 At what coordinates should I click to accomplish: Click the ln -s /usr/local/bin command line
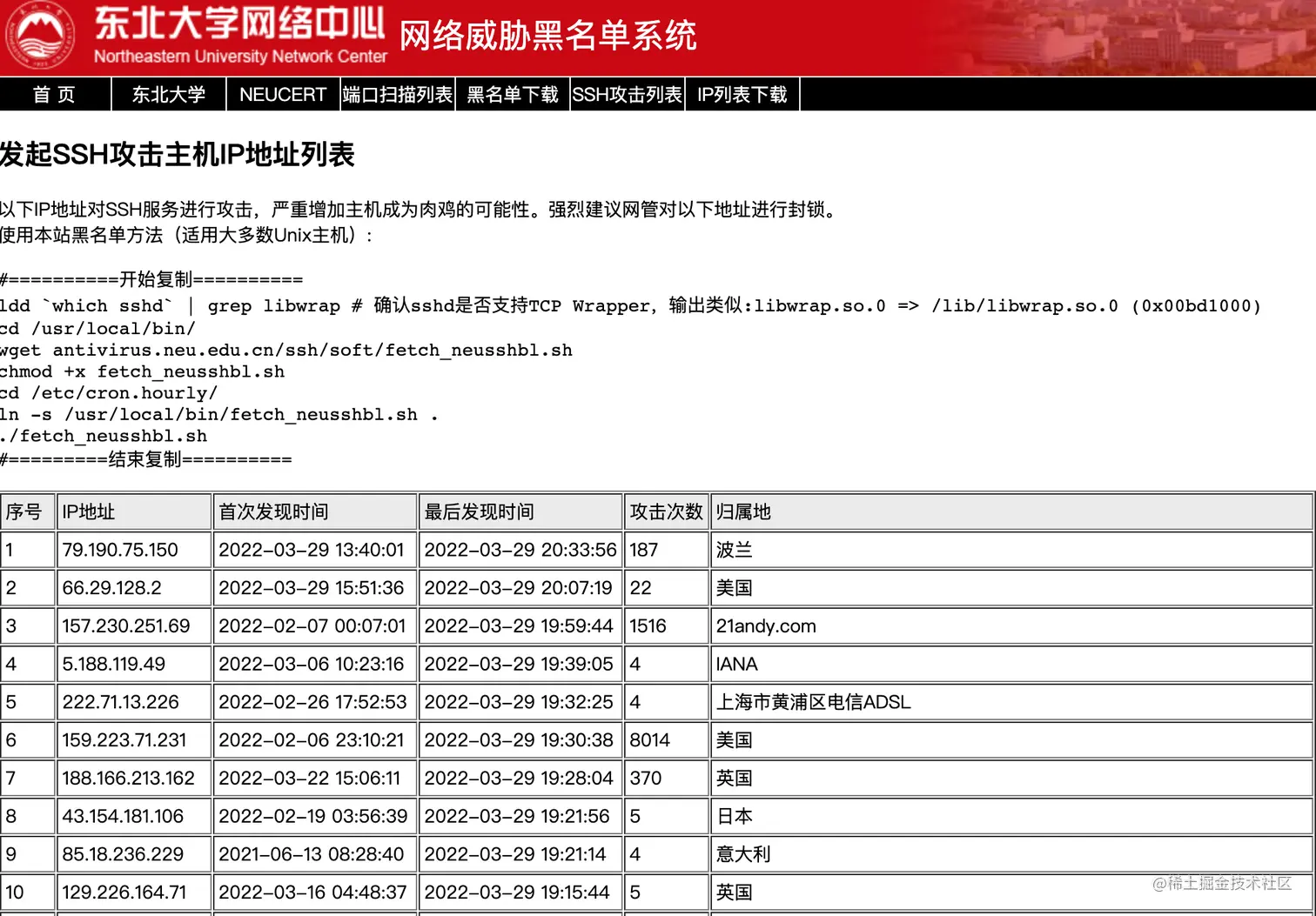tap(219, 415)
